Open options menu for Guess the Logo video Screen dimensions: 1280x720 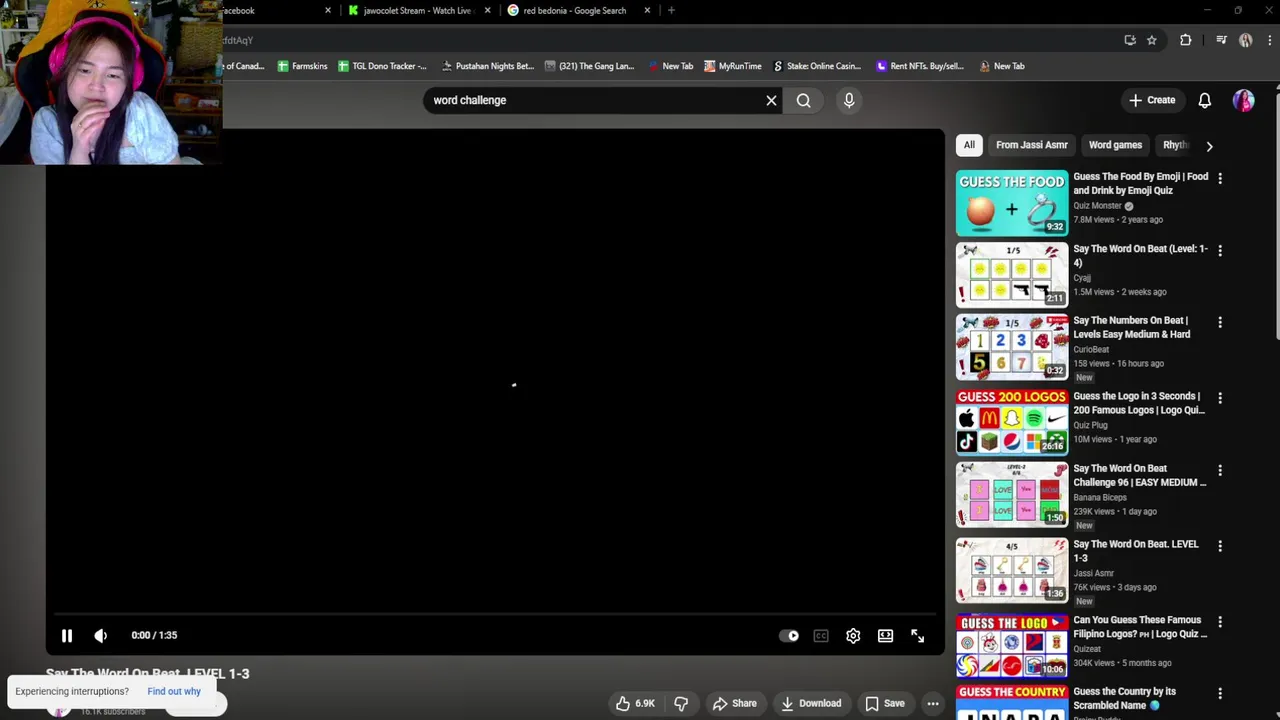tap(1219, 398)
